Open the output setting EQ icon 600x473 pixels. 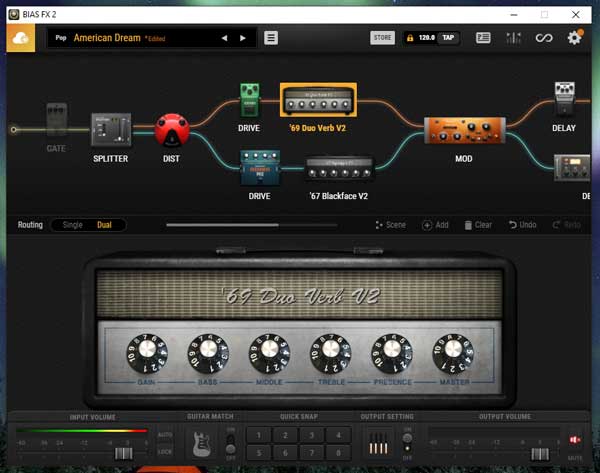click(x=378, y=444)
